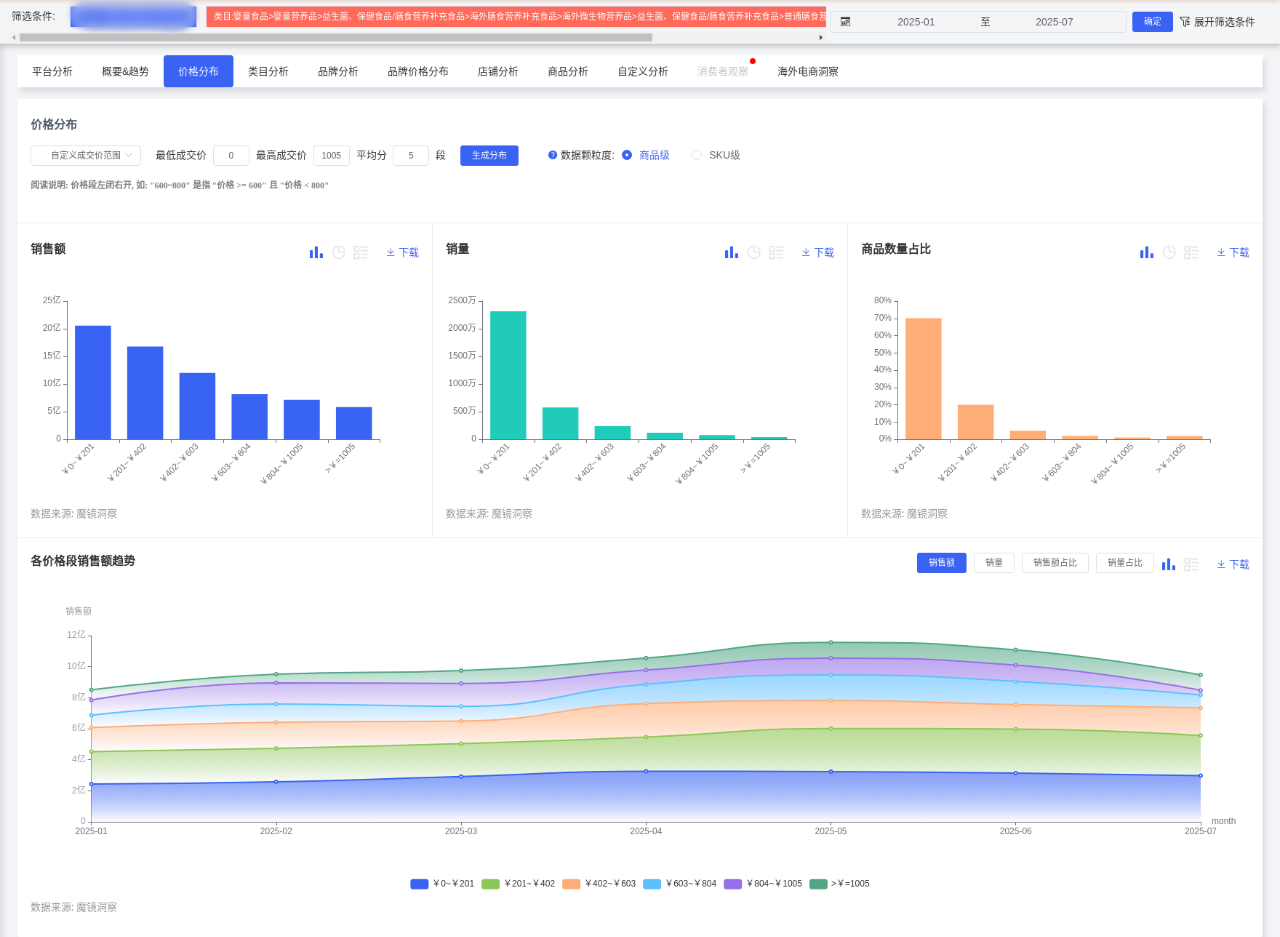Switch 商品数量占比 chart to pie view

(x=1169, y=253)
